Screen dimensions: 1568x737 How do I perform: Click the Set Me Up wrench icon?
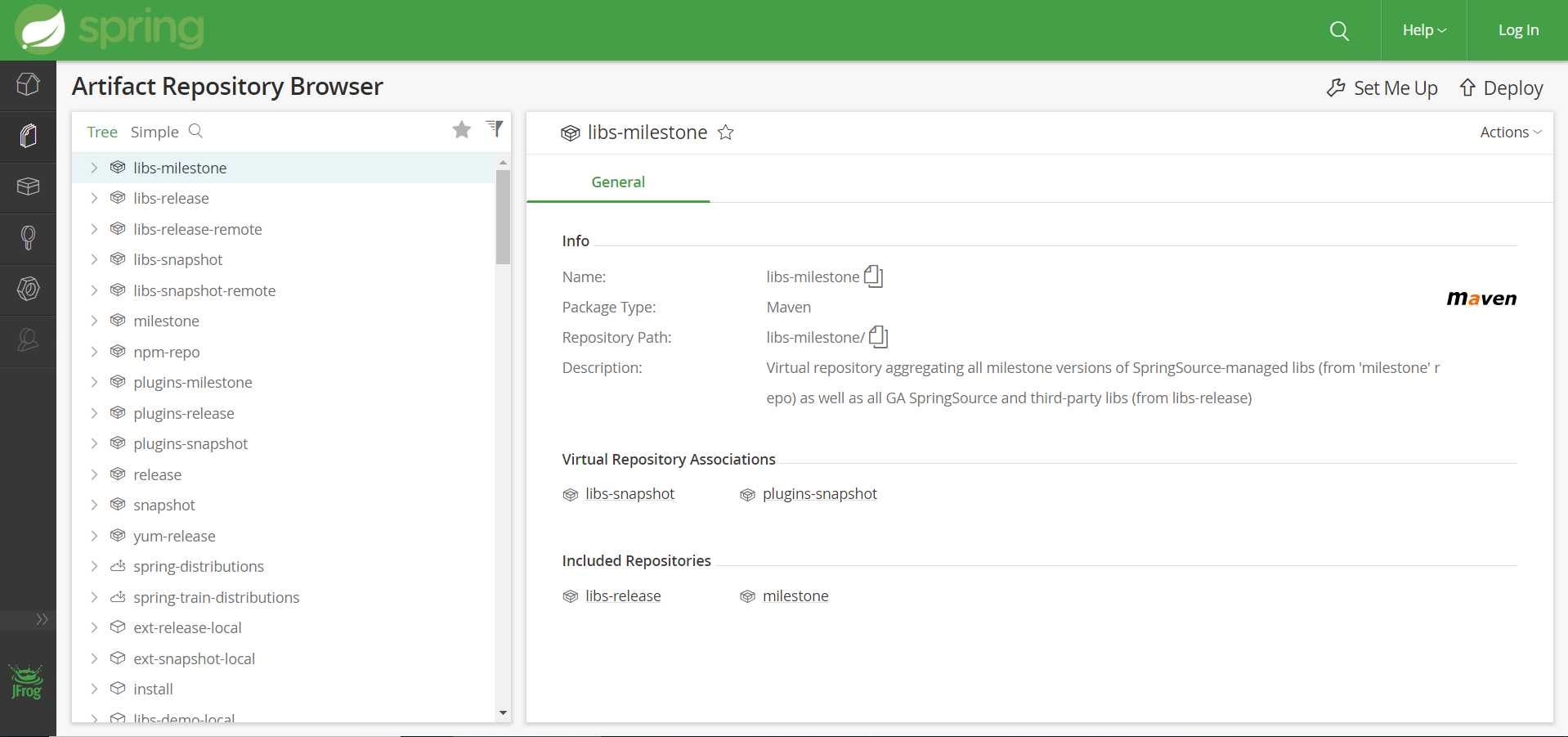(x=1336, y=88)
